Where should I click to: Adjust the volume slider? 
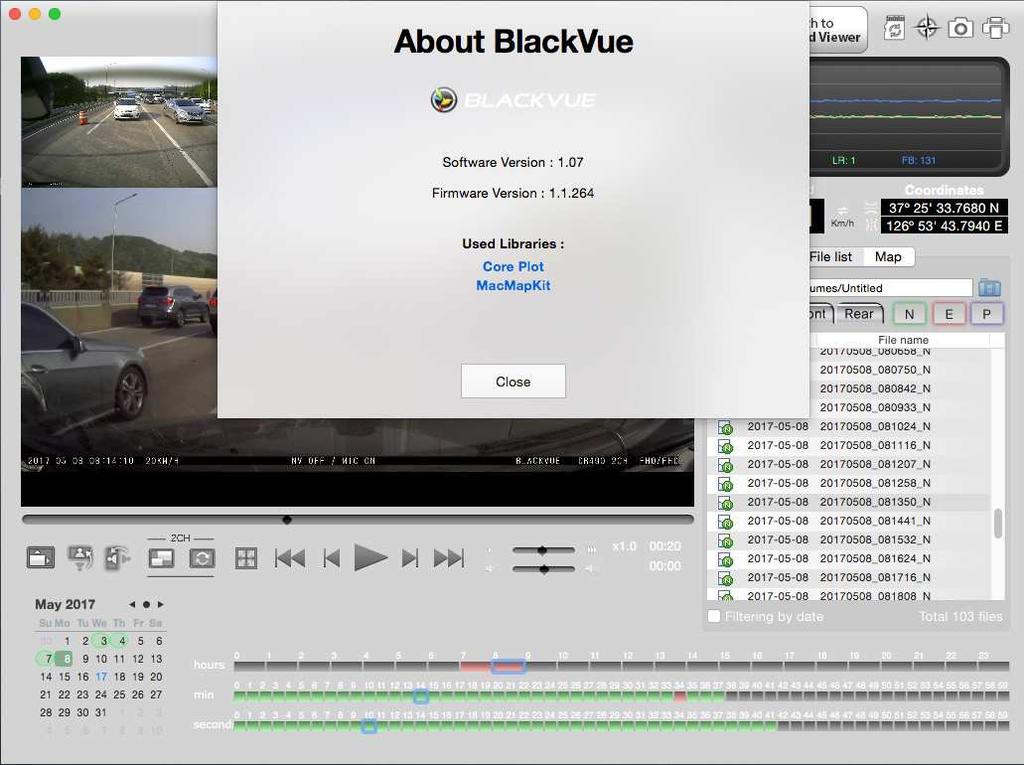pyautogui.click(x=543, y=570)
